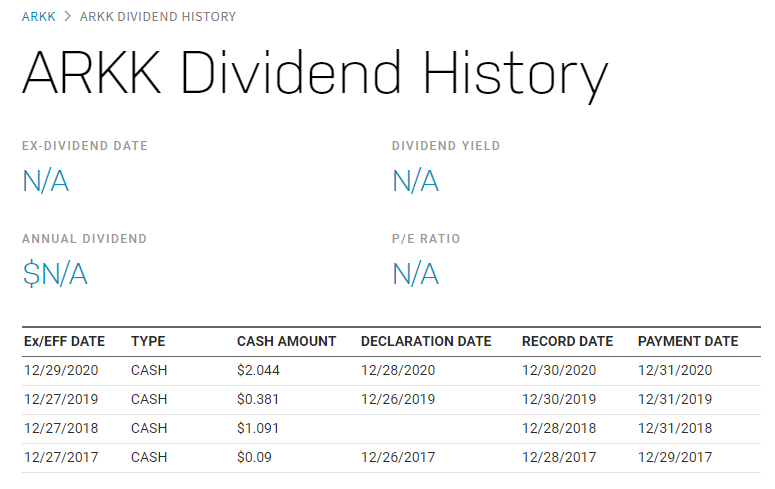Select record date 12/30/2019

coord(559,400)
